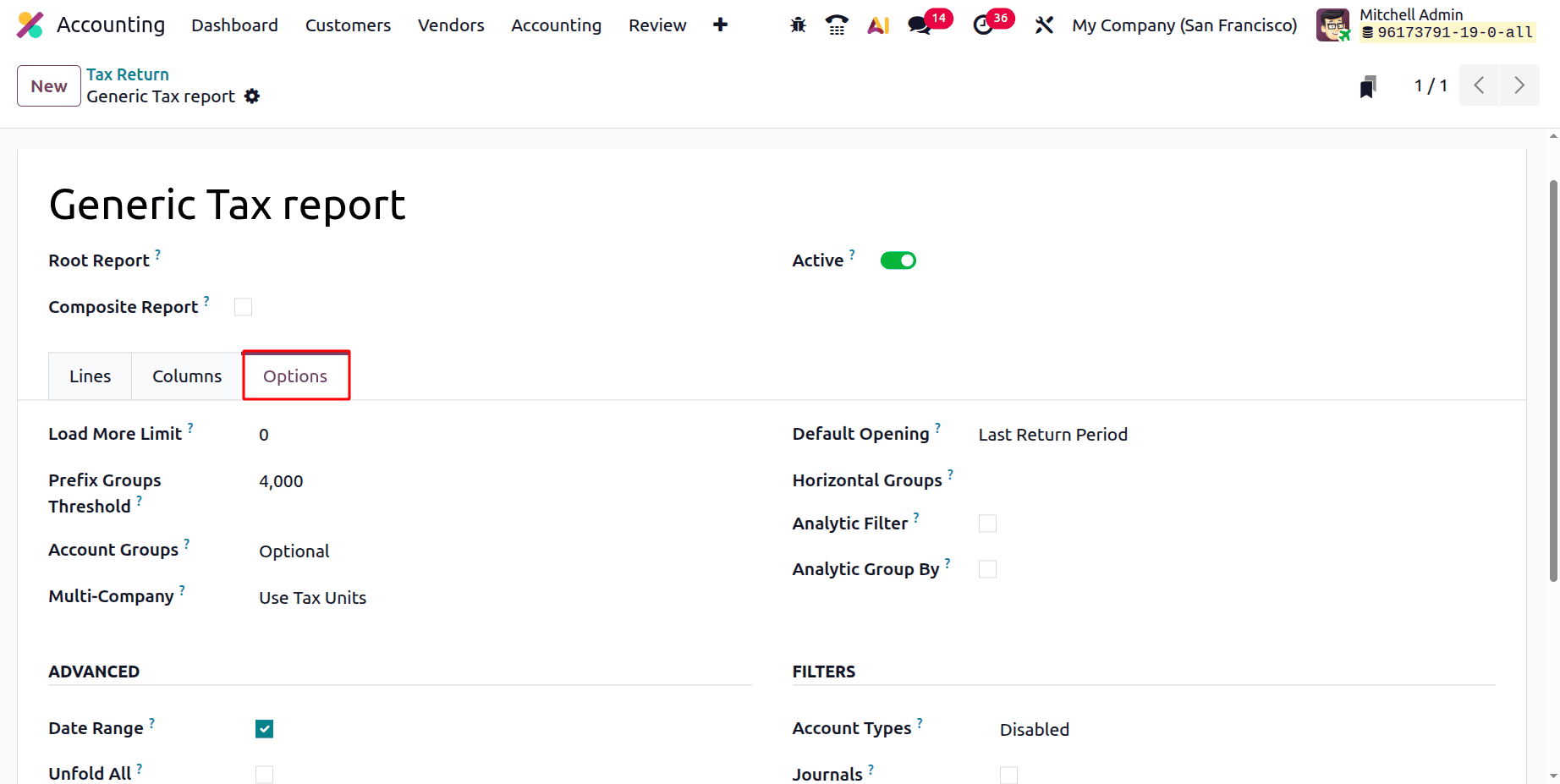Open the Review menu

[657, 25]
